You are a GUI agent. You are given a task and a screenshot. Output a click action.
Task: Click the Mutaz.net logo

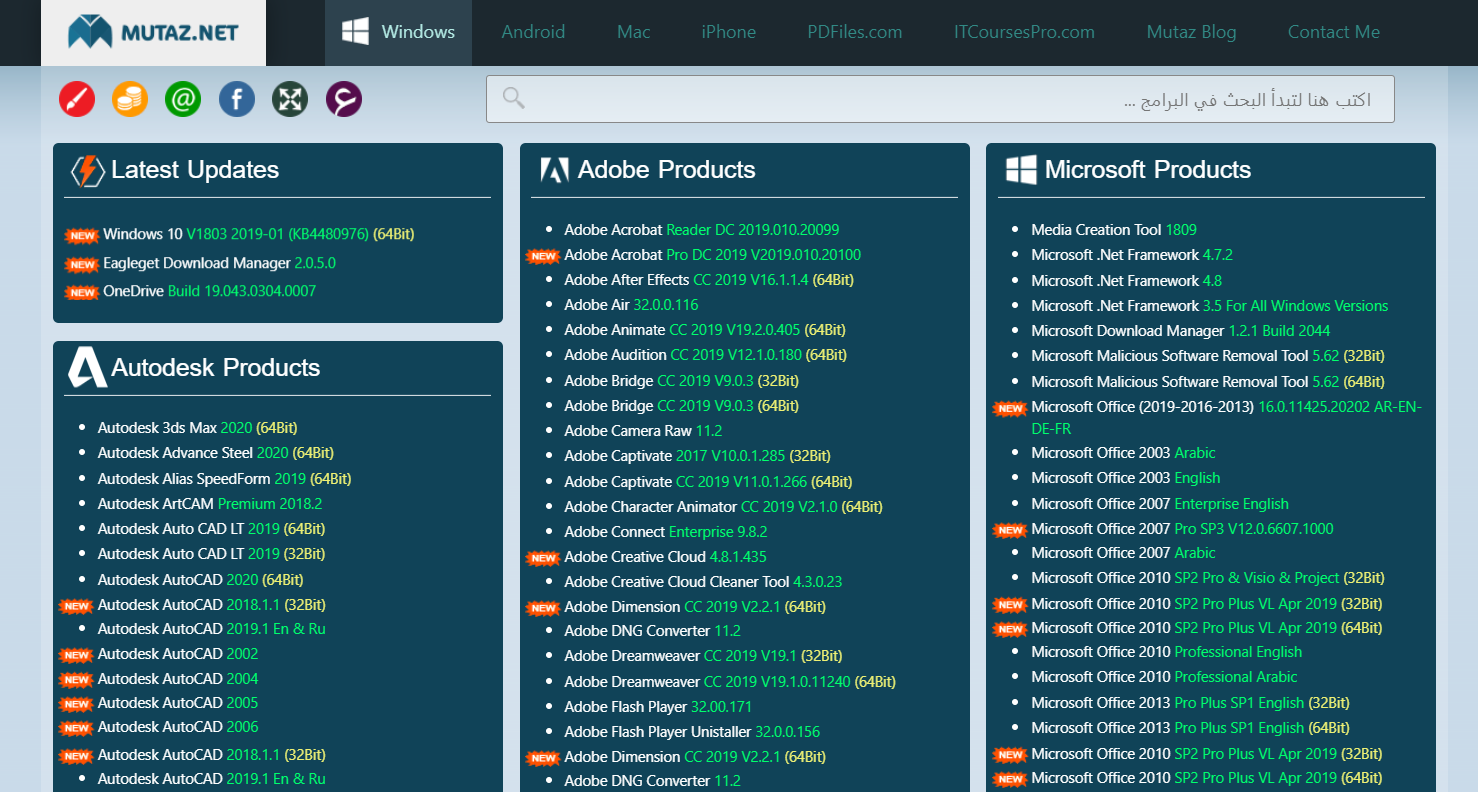153,32
